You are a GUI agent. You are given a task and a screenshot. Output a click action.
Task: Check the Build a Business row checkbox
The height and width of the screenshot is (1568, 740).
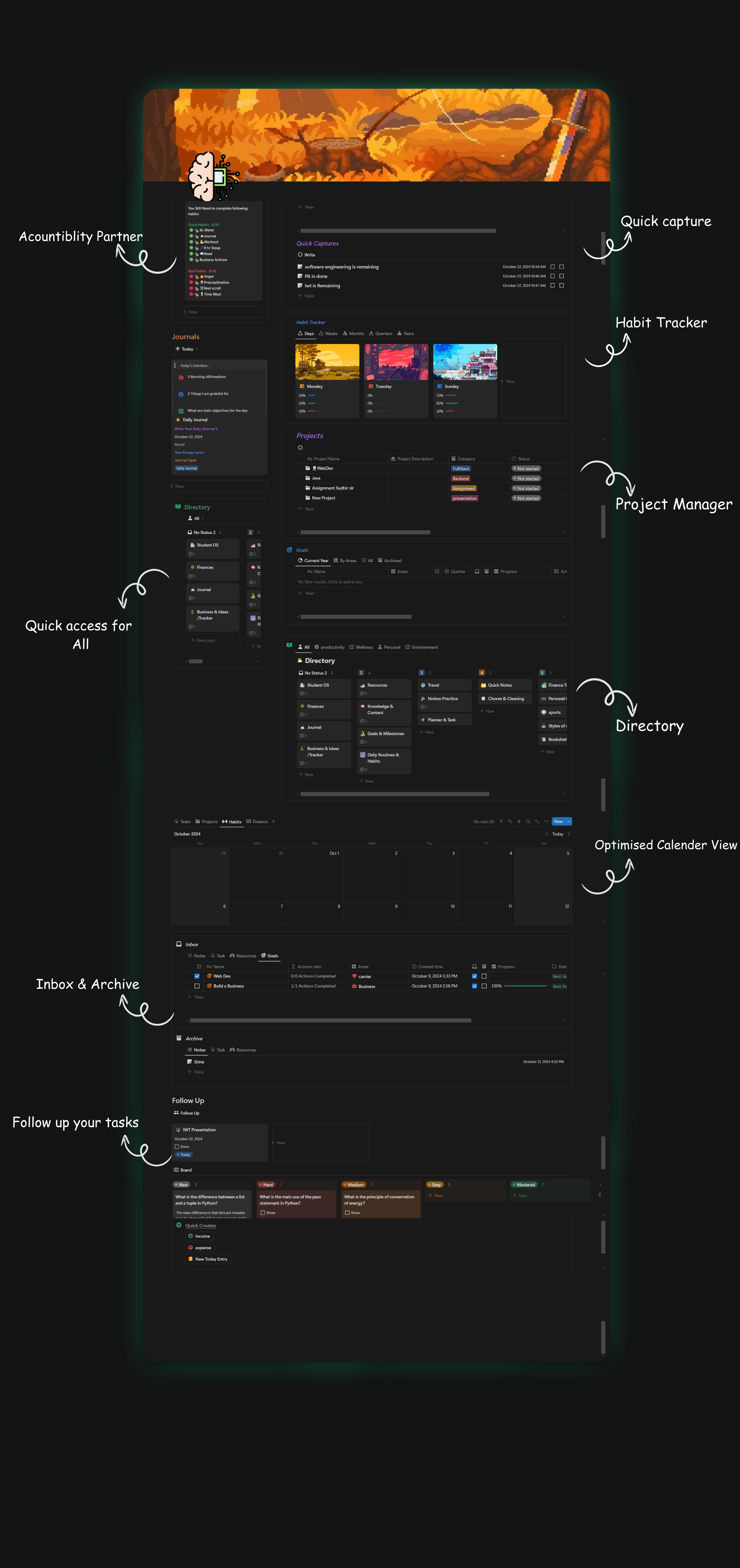click(x=197, y=986)
